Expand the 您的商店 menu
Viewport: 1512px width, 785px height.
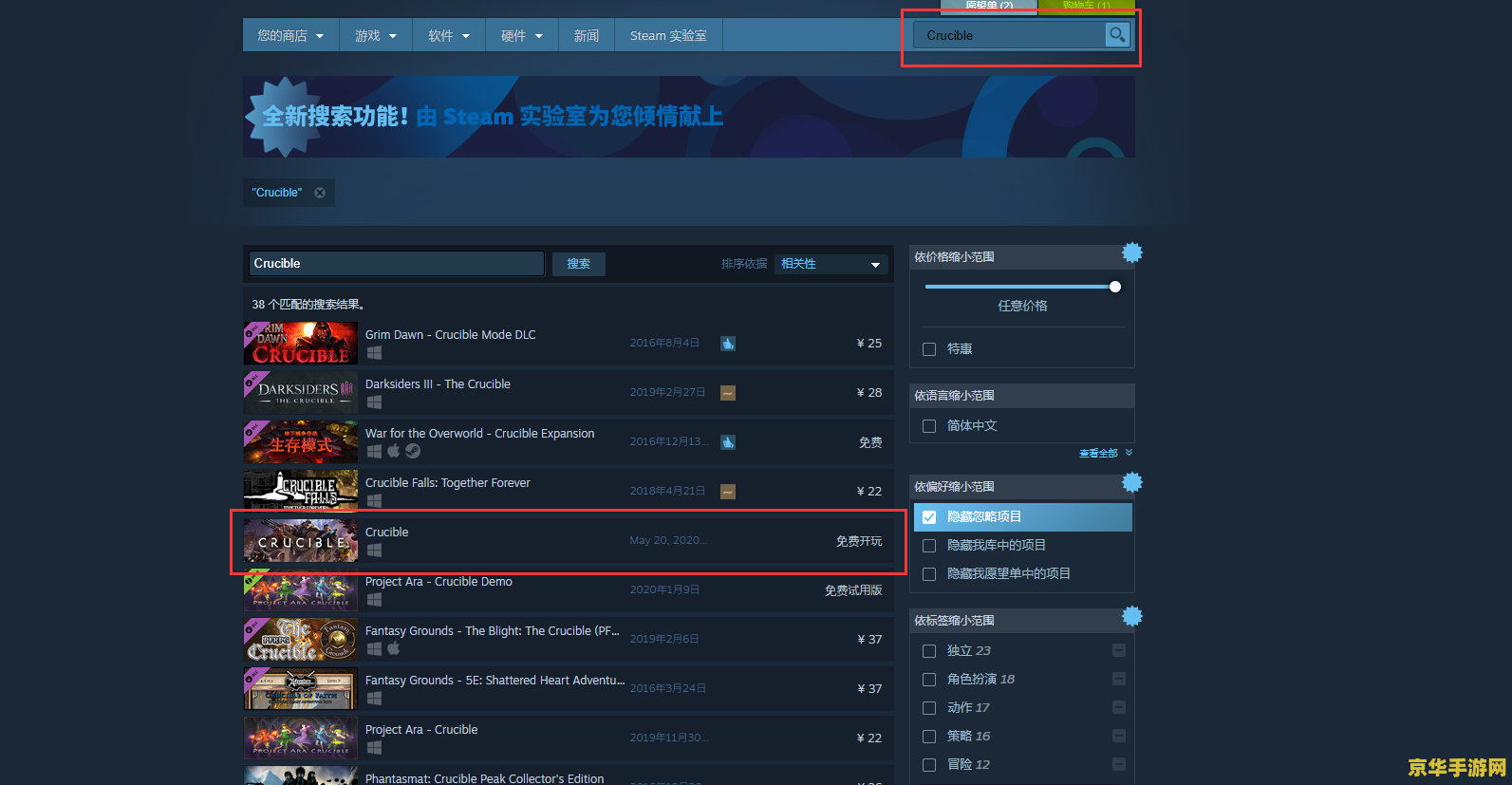(x=290, y=35)
